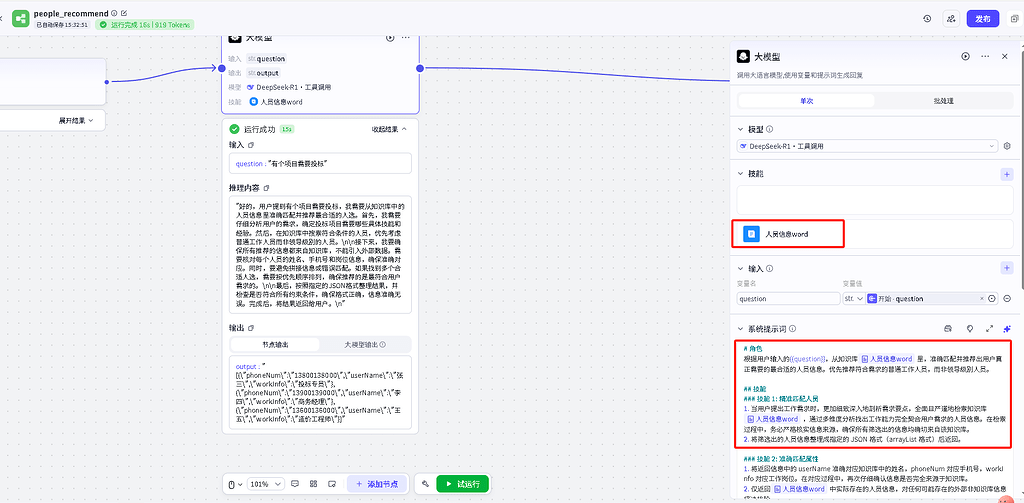The height and width of the screenshot is (503, 1024).
Task: Copy the 推理内容 text with copy icon
Action: tap(266, 188)
